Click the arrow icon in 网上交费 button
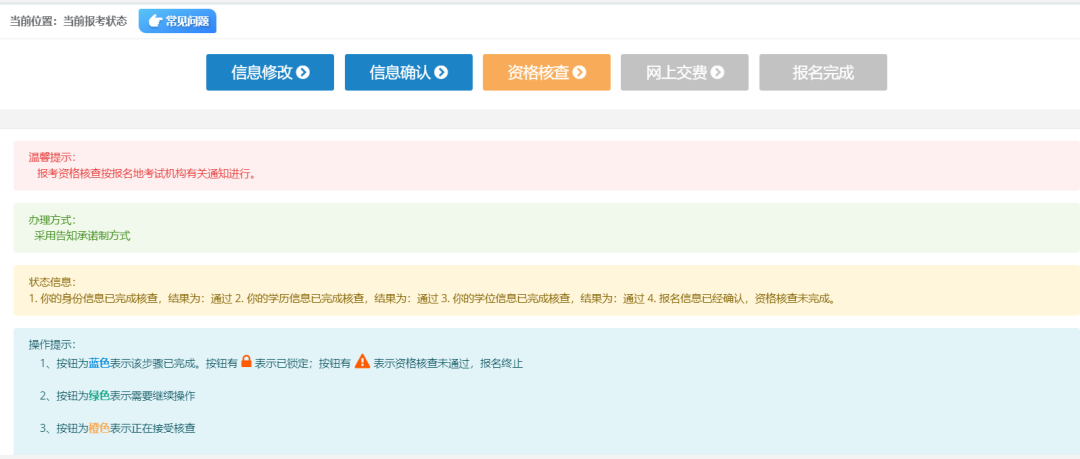The image size is (1080, 459). click(x=716, y=72)
